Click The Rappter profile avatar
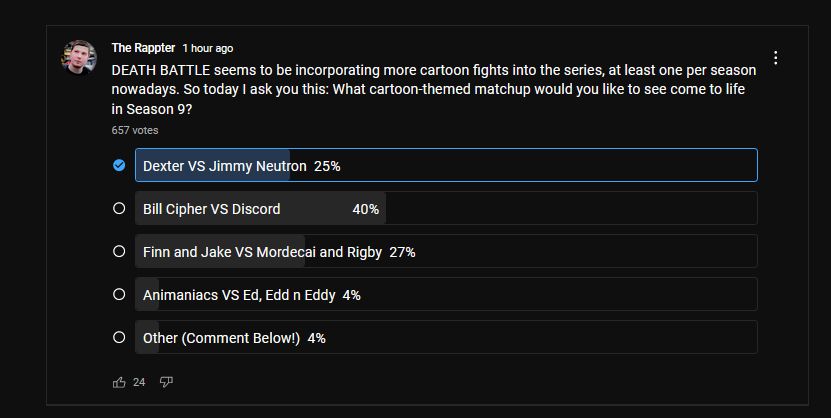 click(79, 57)
